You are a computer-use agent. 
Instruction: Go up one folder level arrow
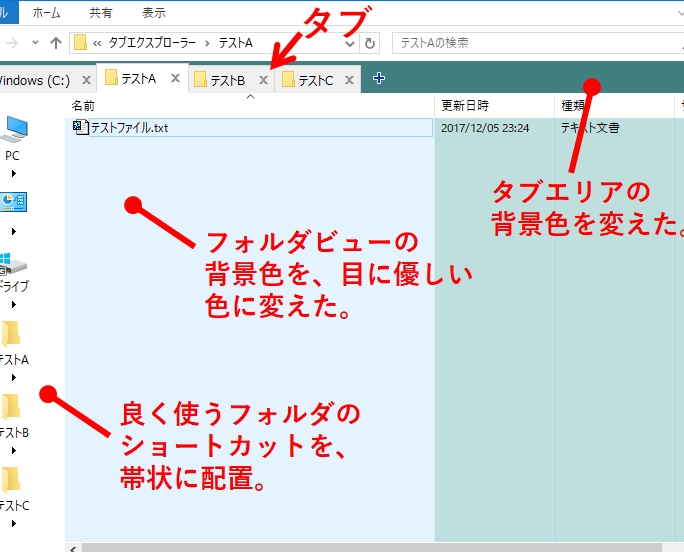pyautogui.click(x=56, y=43)
